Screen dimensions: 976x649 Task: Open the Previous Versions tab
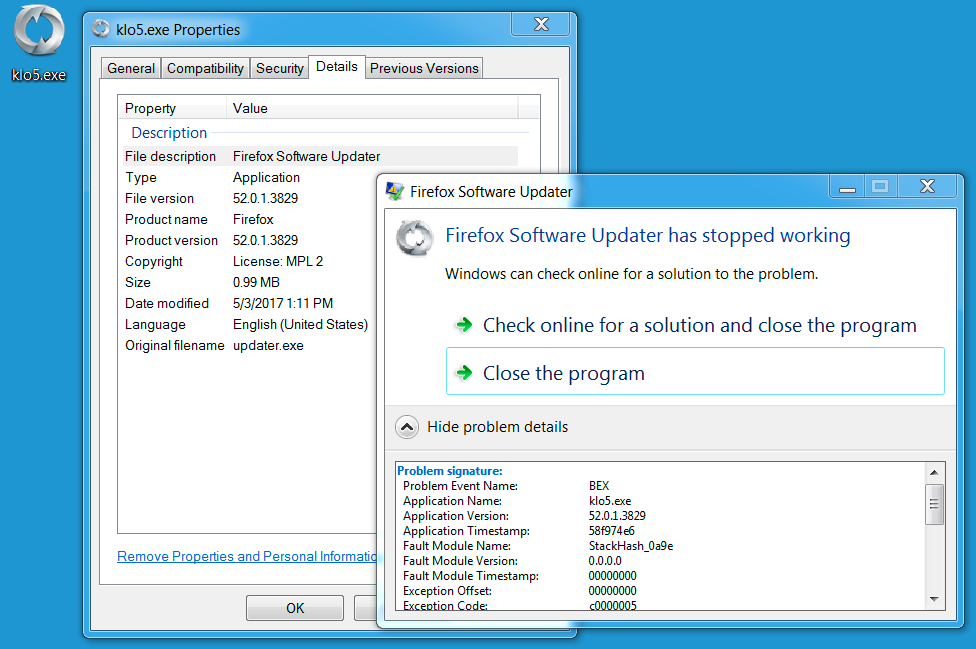424,68
